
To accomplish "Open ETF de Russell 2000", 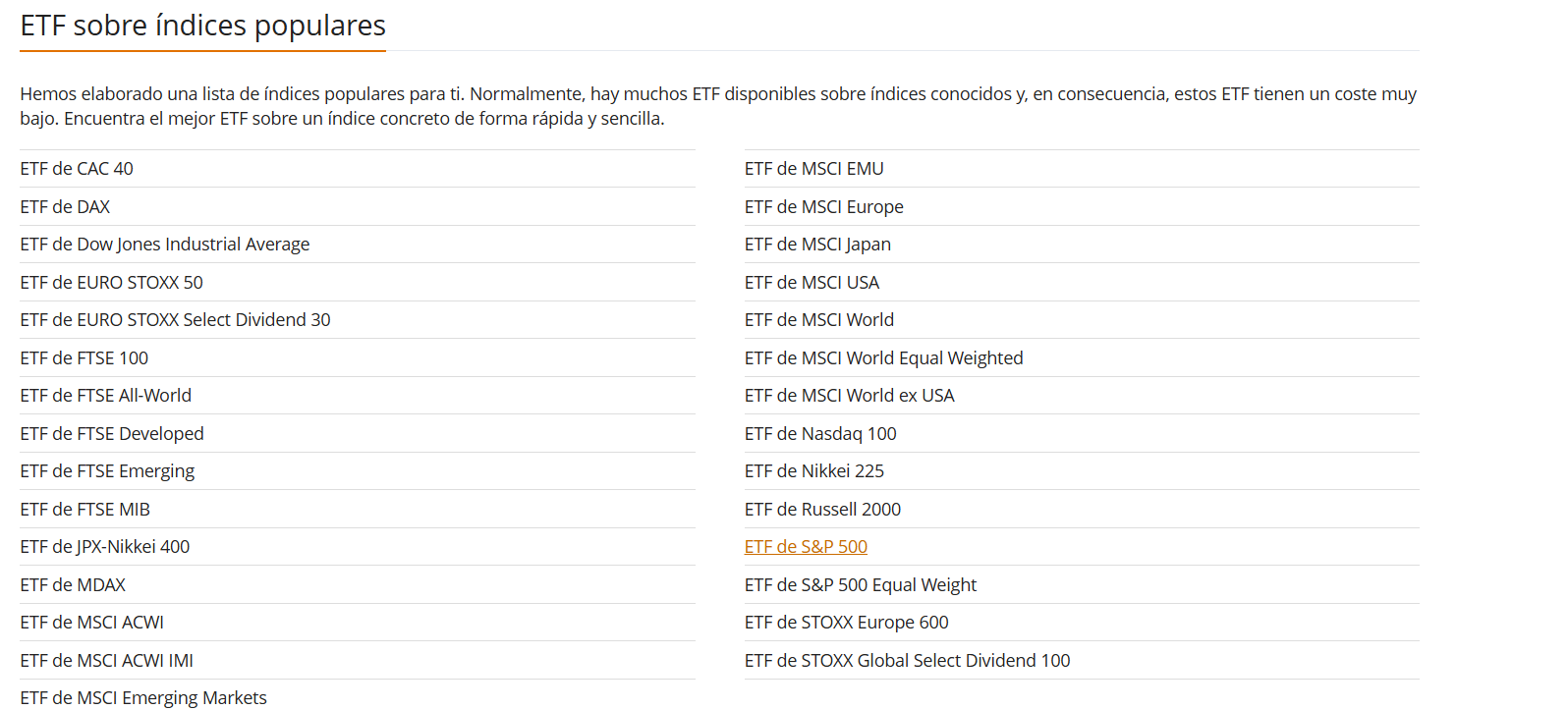I will [x=822, y=510].
